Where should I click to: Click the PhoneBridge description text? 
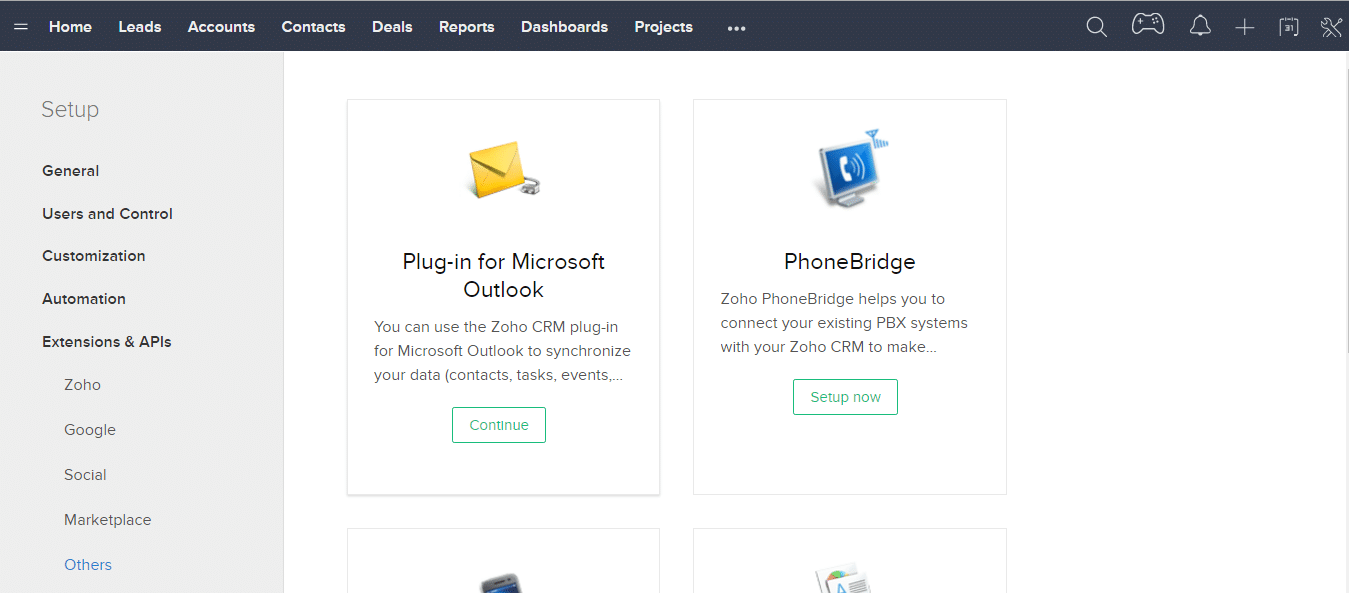click(x=844, y=323)
